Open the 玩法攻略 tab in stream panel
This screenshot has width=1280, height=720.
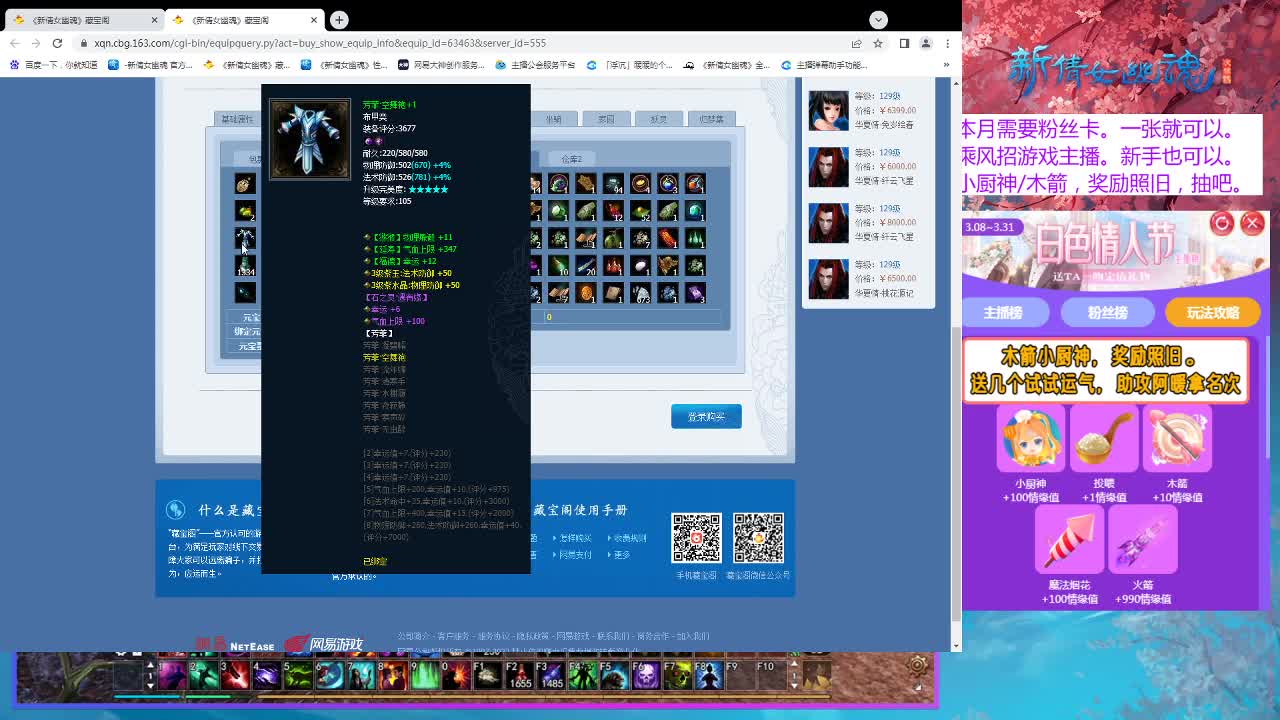point(1213,313)
